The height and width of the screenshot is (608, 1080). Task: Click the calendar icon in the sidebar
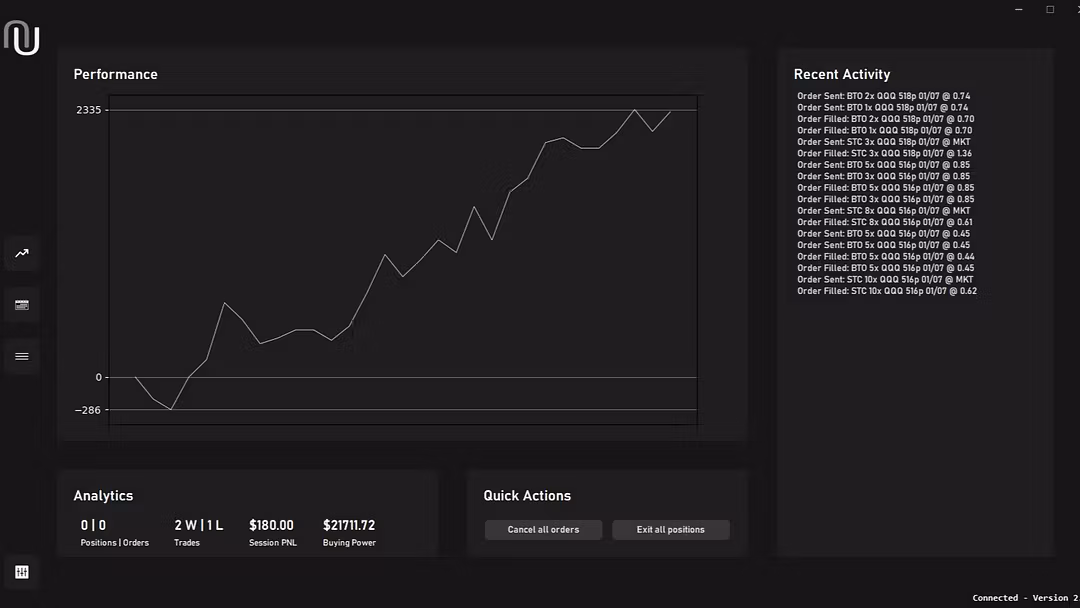click(x=22, y=305)
